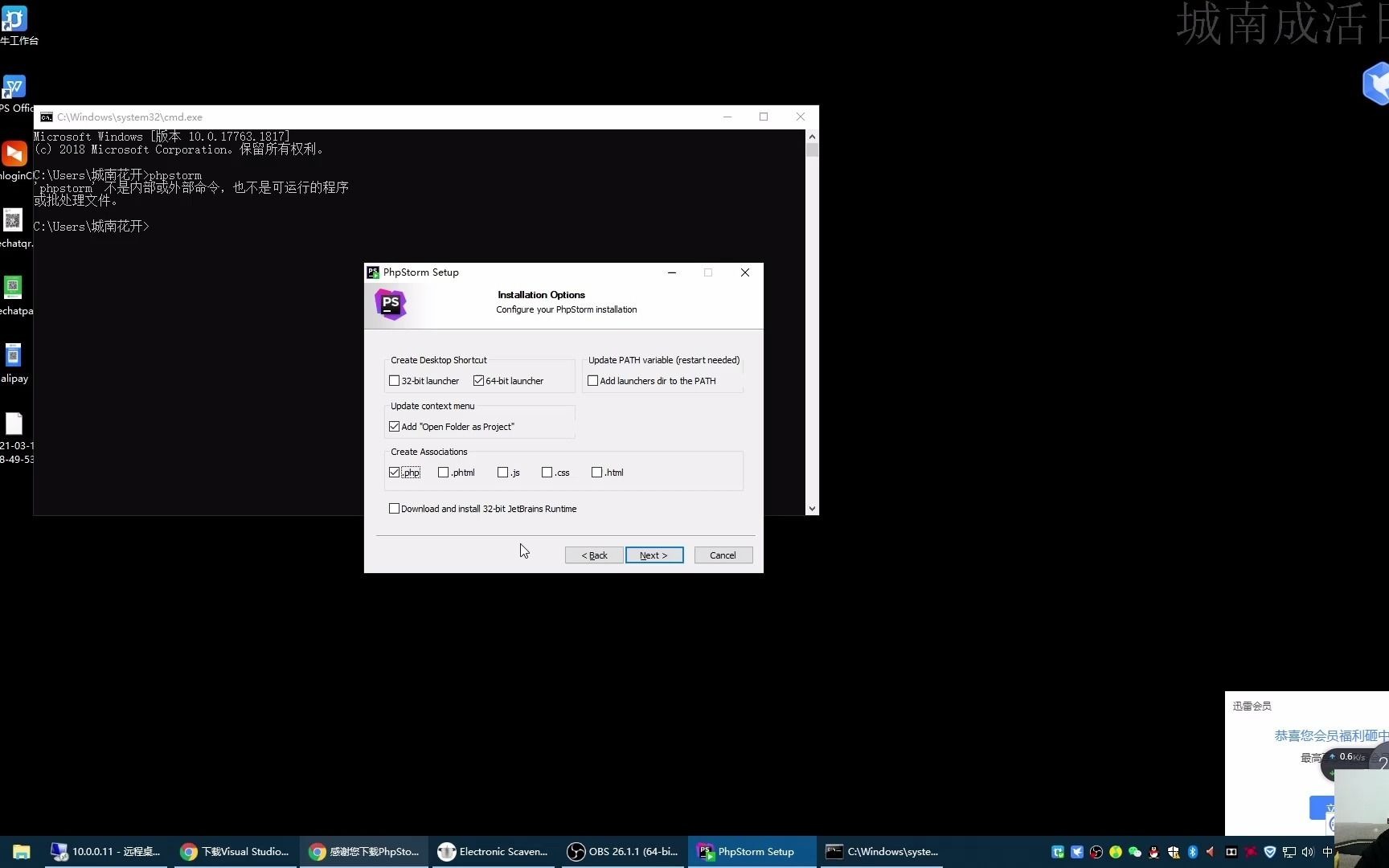Click cmd window scrollbar down arrow

(812, 509)
